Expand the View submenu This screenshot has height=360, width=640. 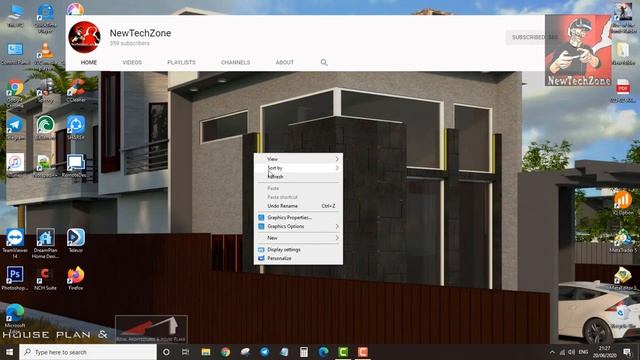[298, 159]
